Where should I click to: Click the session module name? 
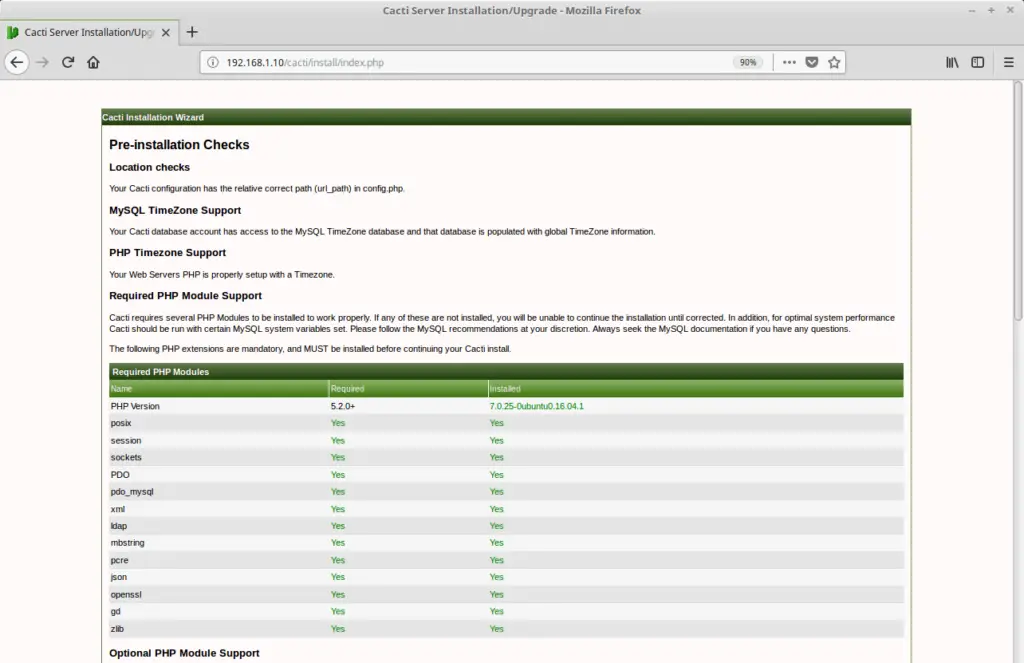[126, 441]
